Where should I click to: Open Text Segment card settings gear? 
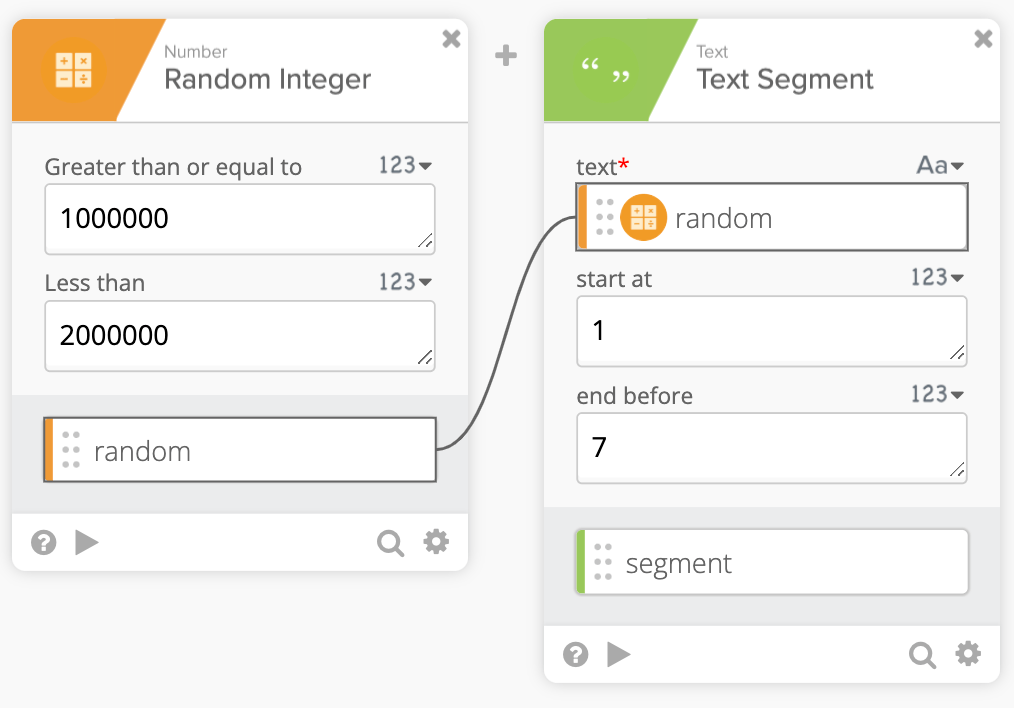968,654
